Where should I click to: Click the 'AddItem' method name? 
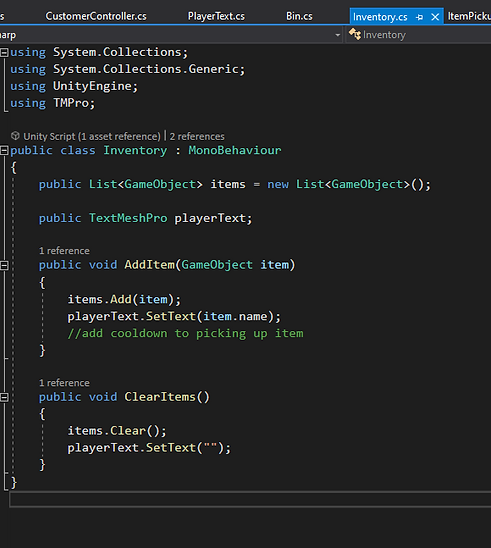pyautogui.click(x=149, y=265)
